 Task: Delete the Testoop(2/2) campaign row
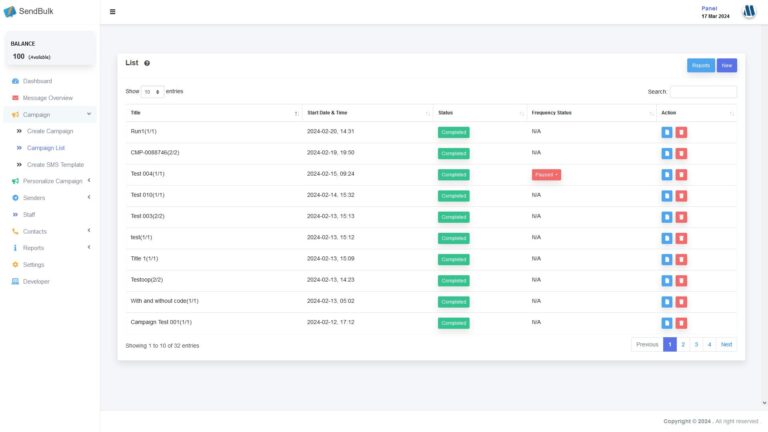pyautogui.click(x=681, y=280)
